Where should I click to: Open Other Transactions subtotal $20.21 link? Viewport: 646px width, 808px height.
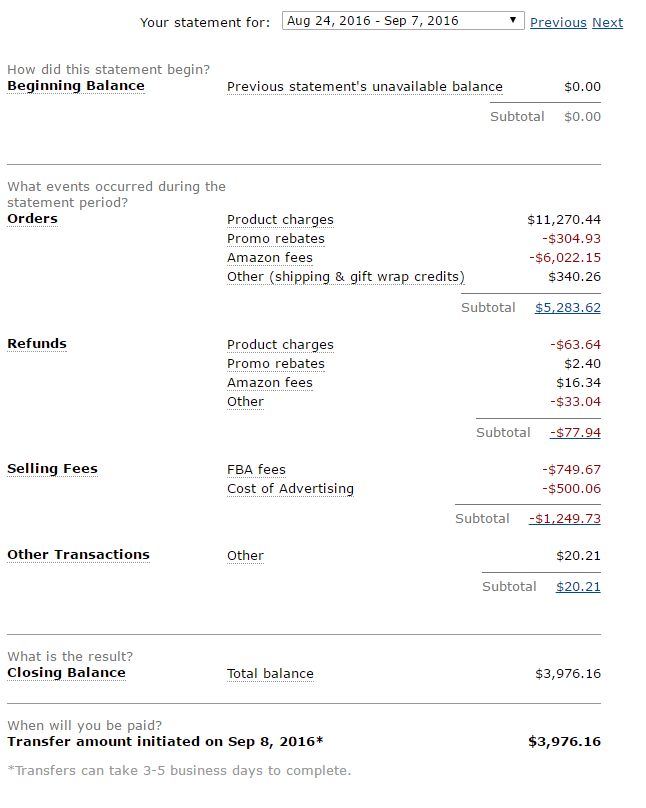click(x=578, y=587)
